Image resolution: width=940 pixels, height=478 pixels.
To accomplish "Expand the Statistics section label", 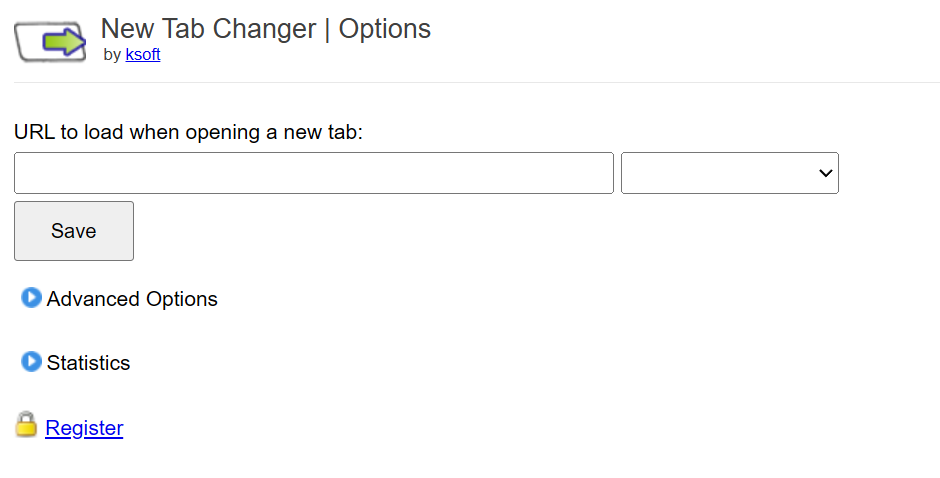I will [88, 363].
